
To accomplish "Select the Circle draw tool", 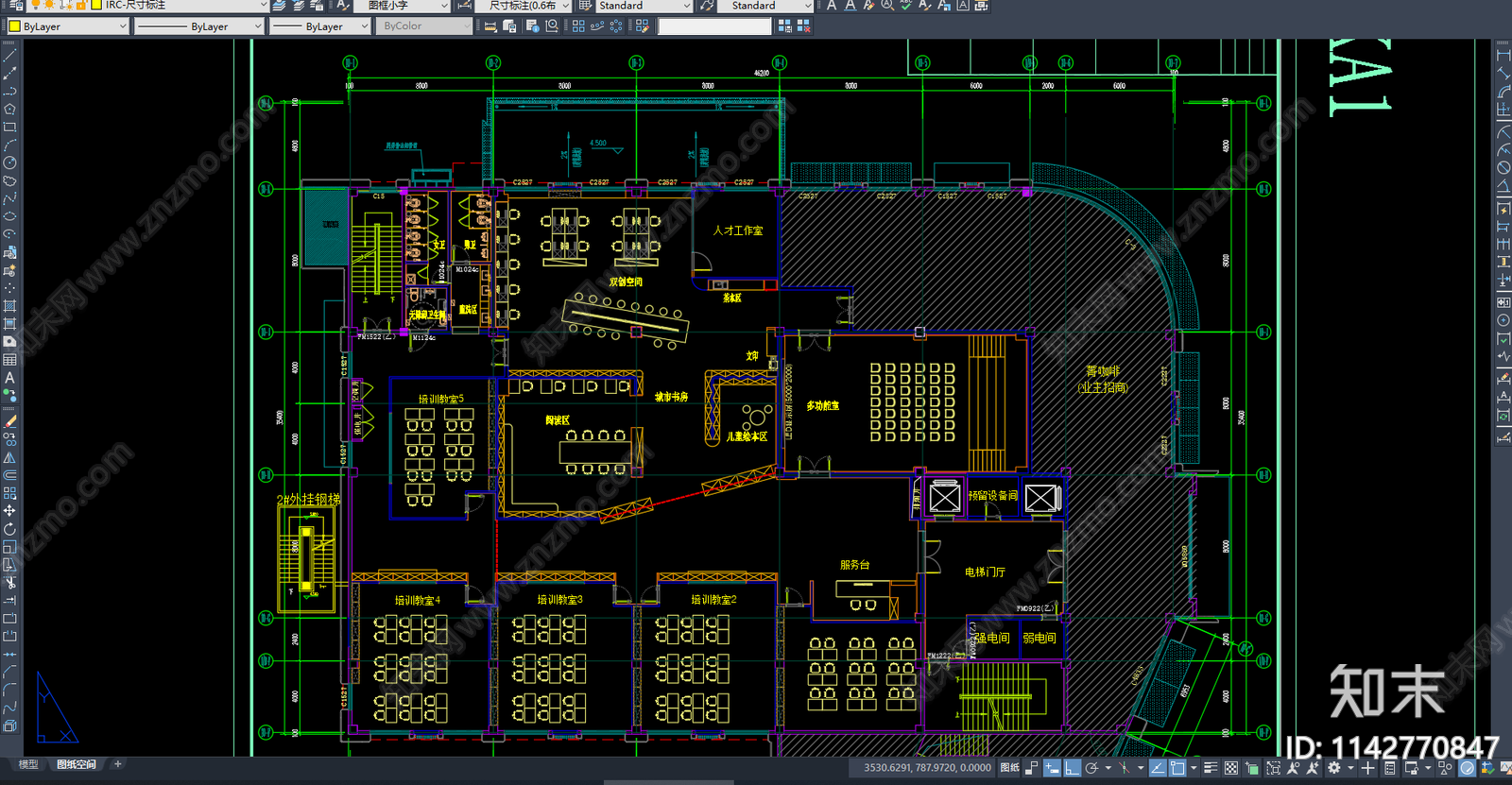I will coord(9,162).
